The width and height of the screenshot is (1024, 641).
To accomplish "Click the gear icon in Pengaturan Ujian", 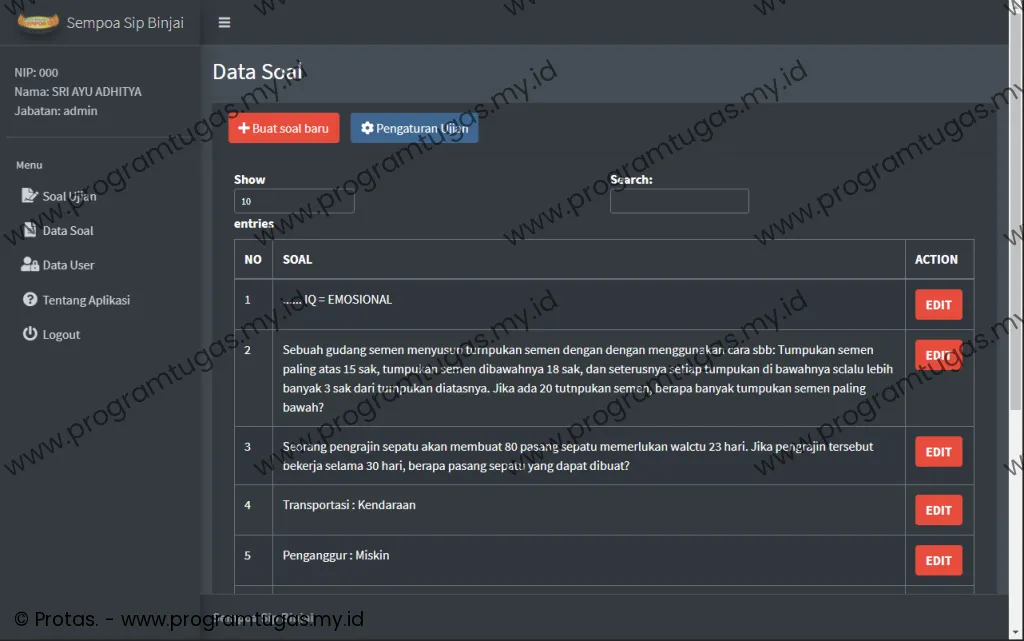I will pos(367,129).
